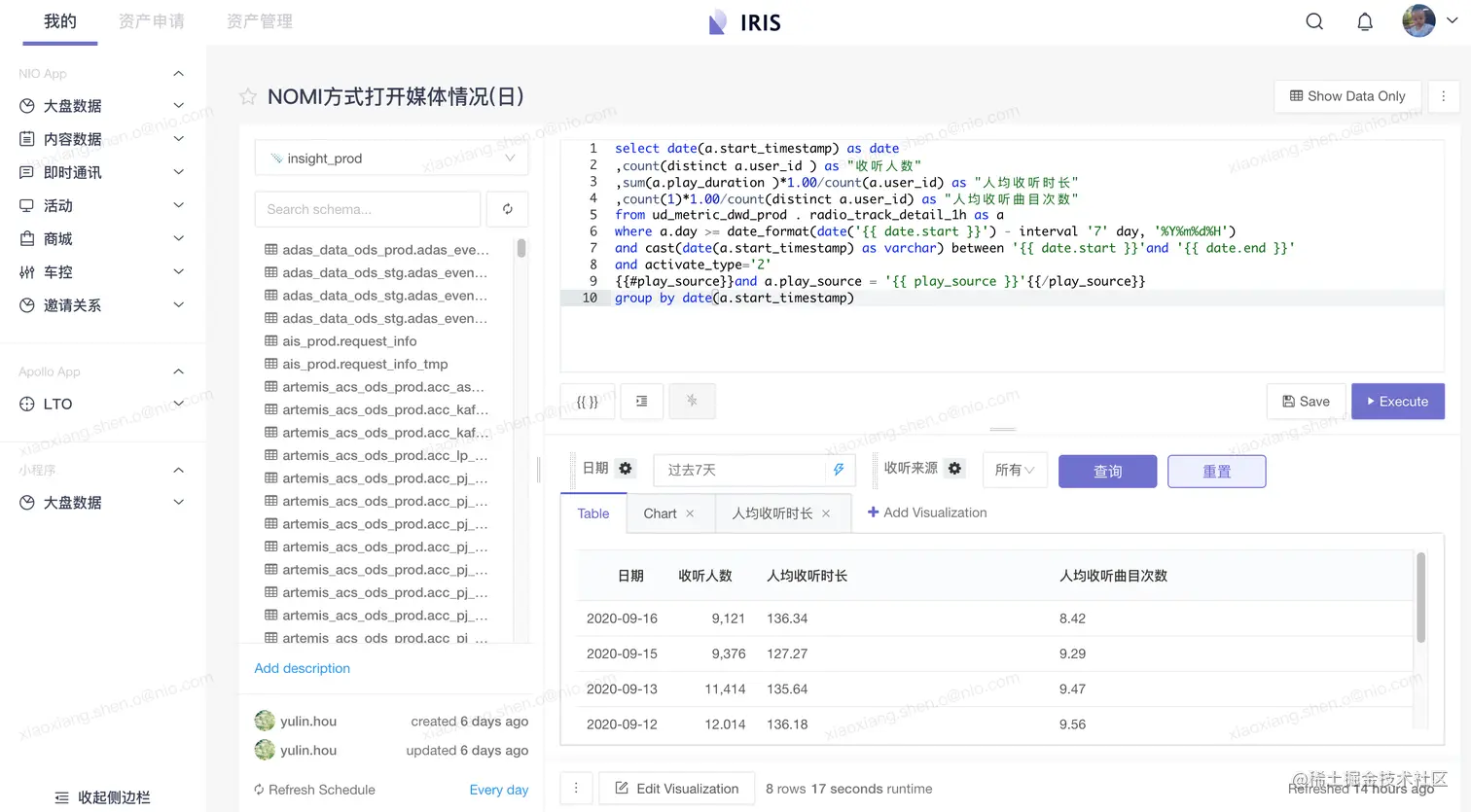Screen dimensions: 1471x812
Task: Select the Table visualization tab
Action: pyautogui.click(x=593, y=513)
